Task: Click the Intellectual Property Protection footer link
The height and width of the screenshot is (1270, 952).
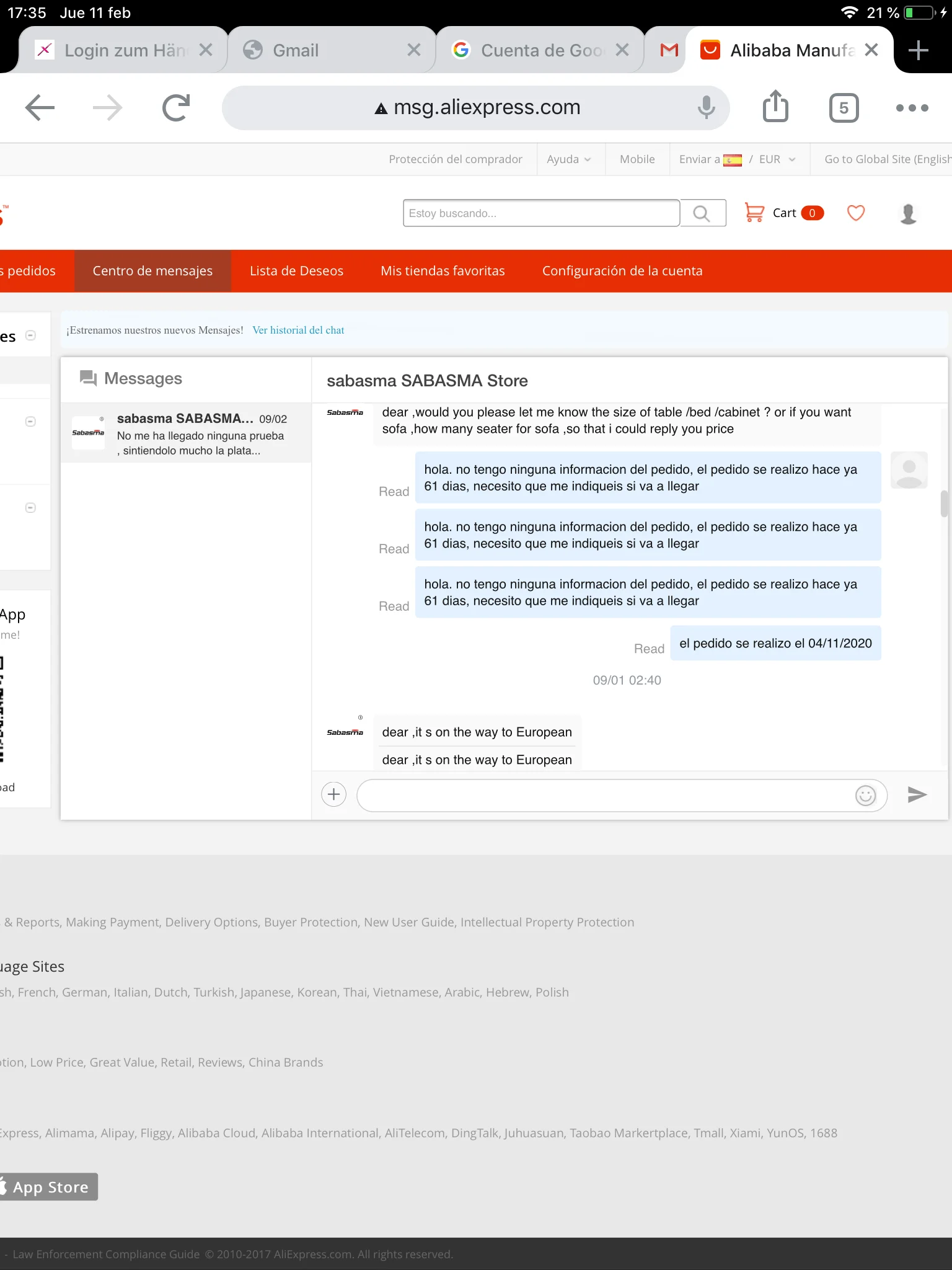Action: (x=547, y=922)
